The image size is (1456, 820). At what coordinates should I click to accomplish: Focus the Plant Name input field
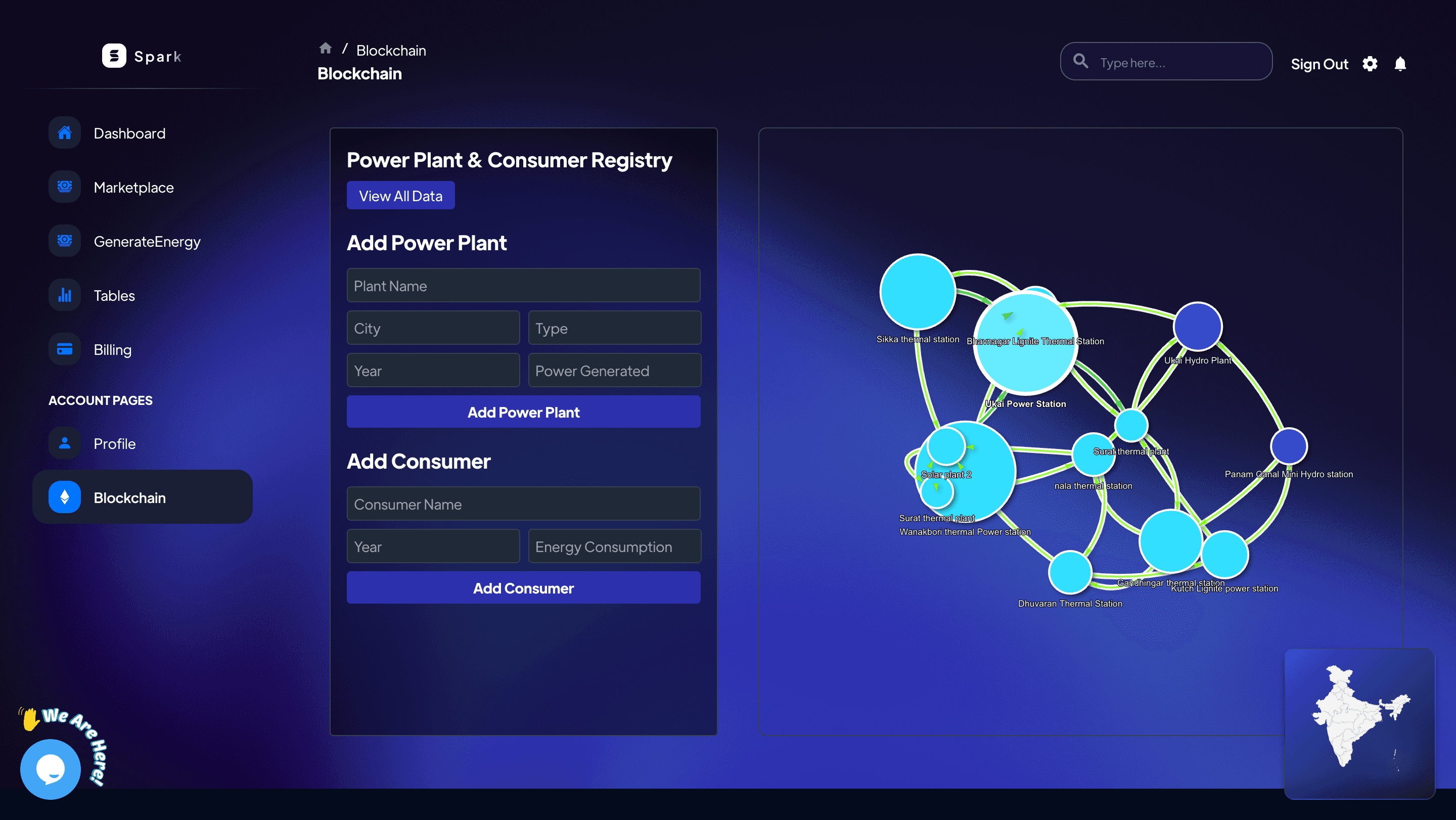tap(523, 286)
